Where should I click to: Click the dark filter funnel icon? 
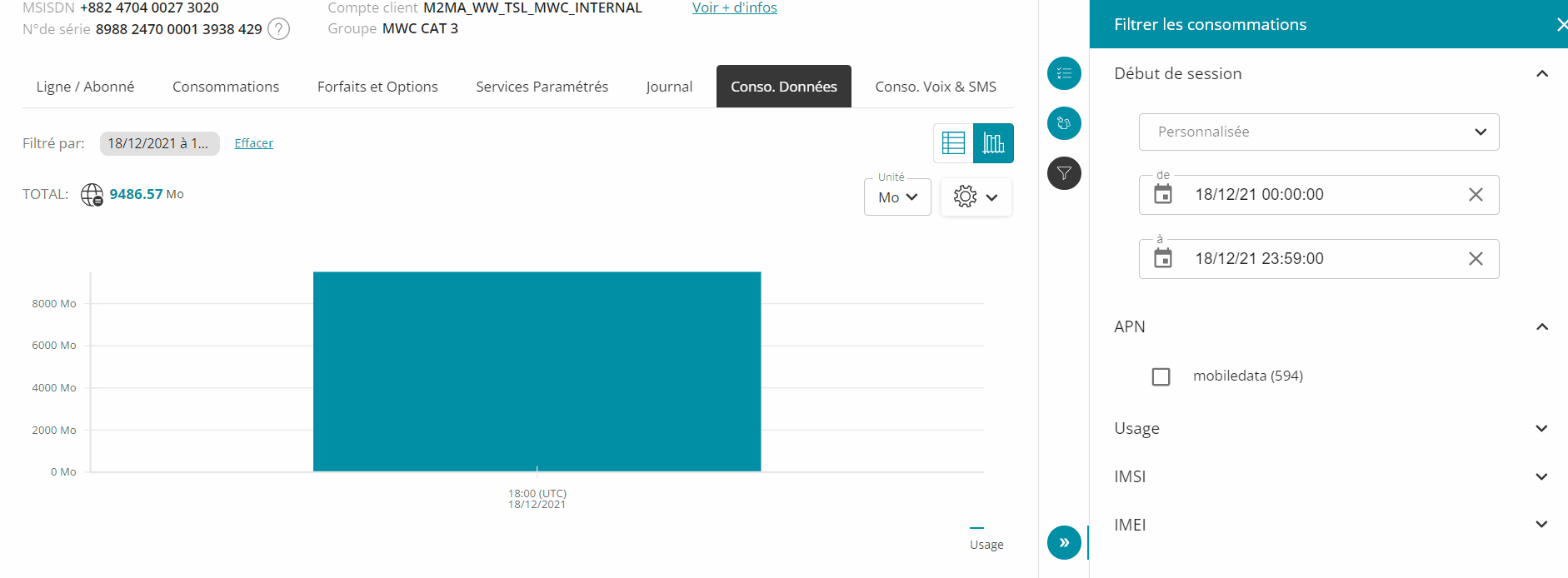1064,173
